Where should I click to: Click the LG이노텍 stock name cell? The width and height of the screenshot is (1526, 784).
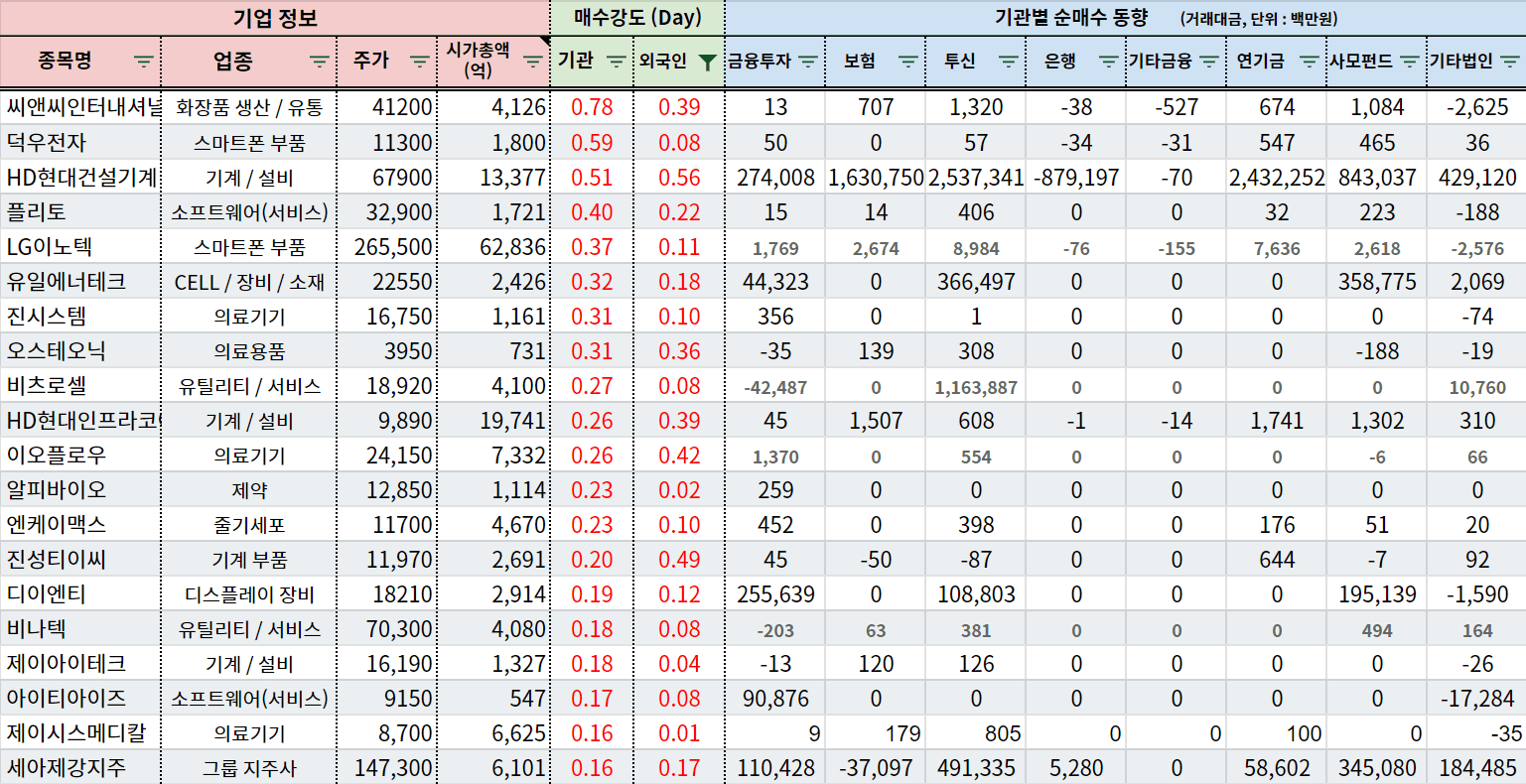[x=80, y=247]
